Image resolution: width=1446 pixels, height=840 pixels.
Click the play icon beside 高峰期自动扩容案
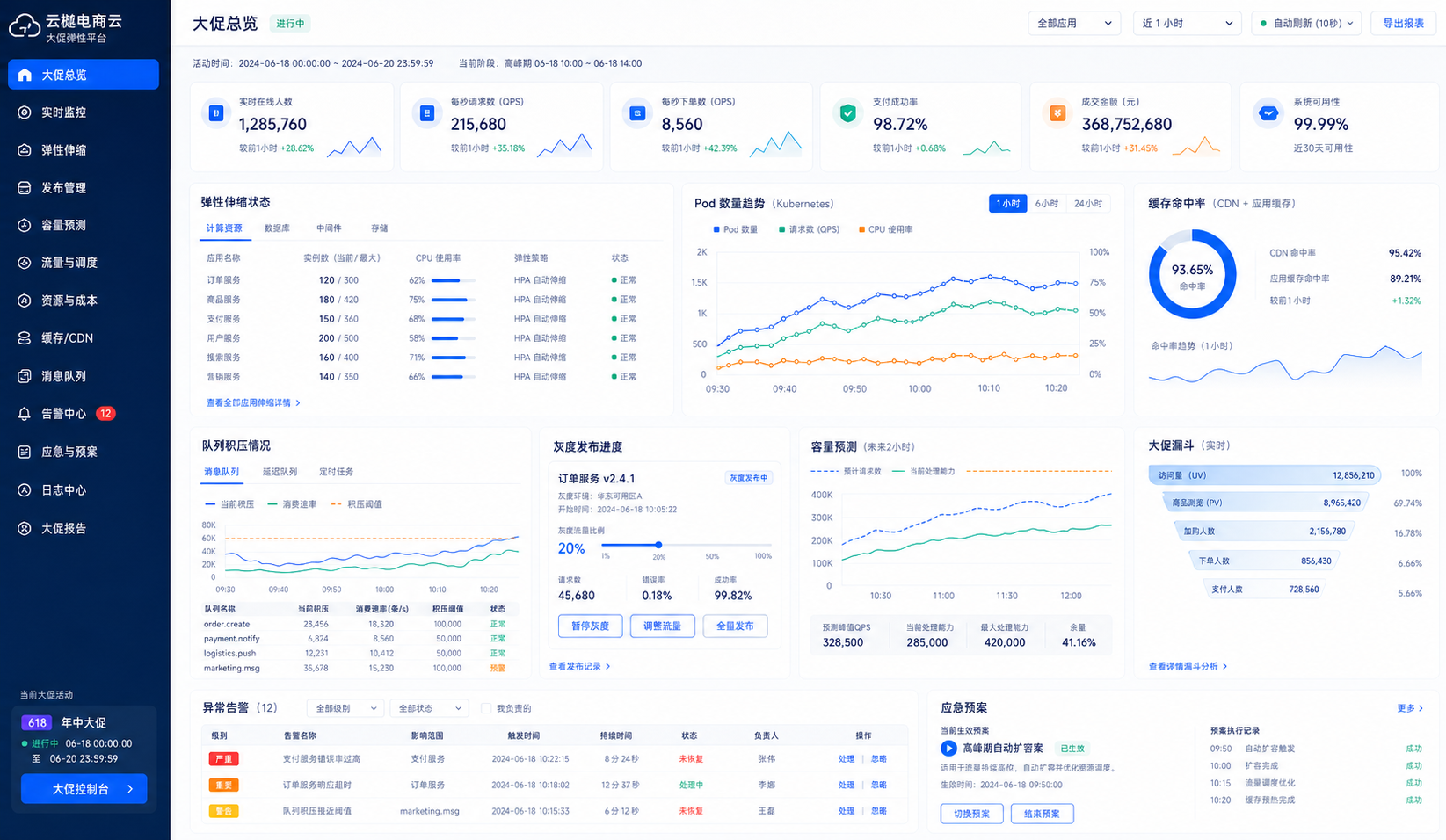(x=948, y=749)
